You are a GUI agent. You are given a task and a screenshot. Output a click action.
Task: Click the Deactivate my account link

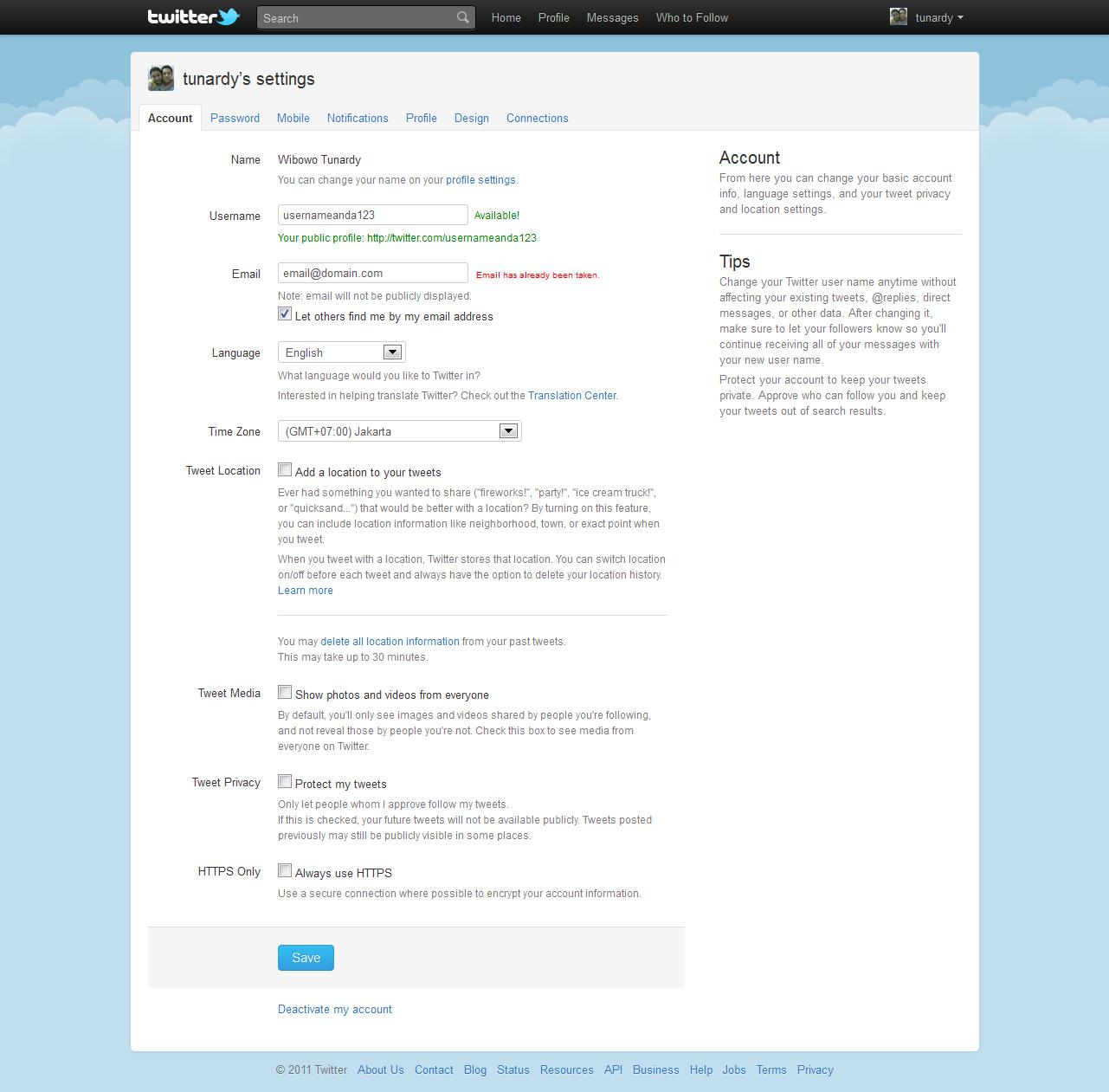coord(334,1009)
